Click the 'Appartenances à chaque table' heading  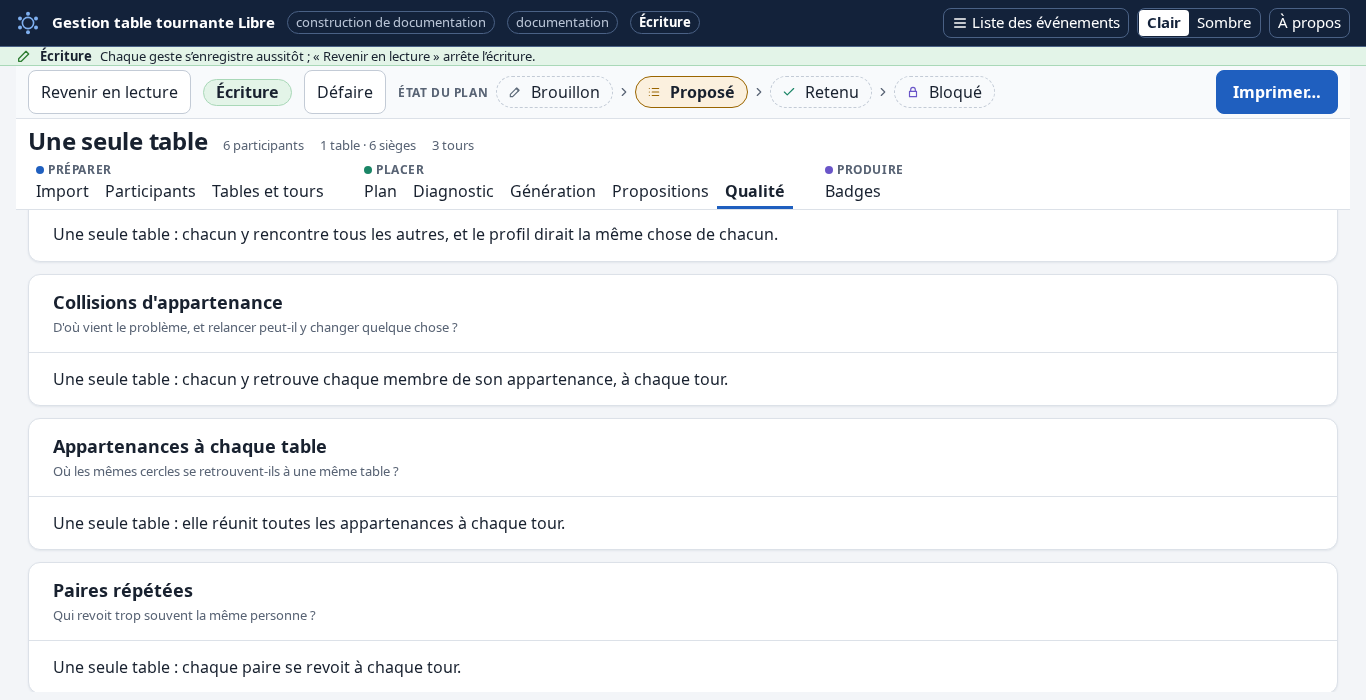pos(190,446)
